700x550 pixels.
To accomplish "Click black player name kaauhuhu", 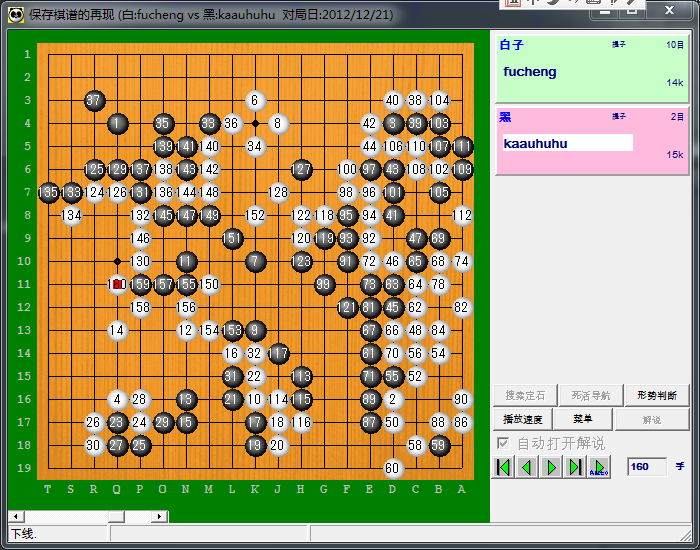I will click(535, 143).
